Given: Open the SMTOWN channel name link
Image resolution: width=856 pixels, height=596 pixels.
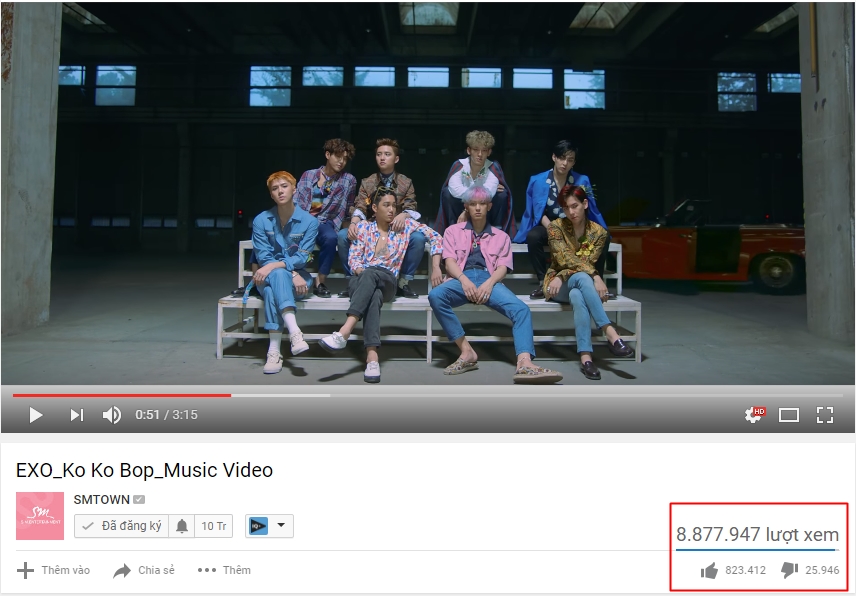Looking at the screenshot, I should 102,499.
